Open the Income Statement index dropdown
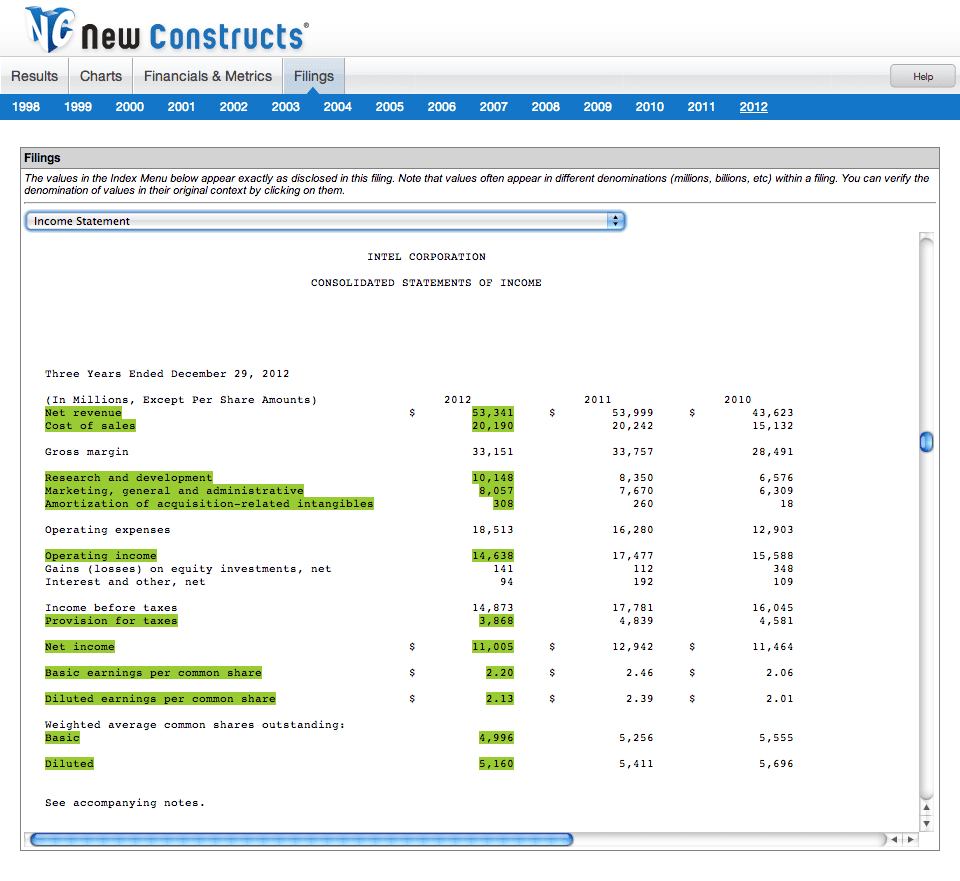 (x=325, y=221)
